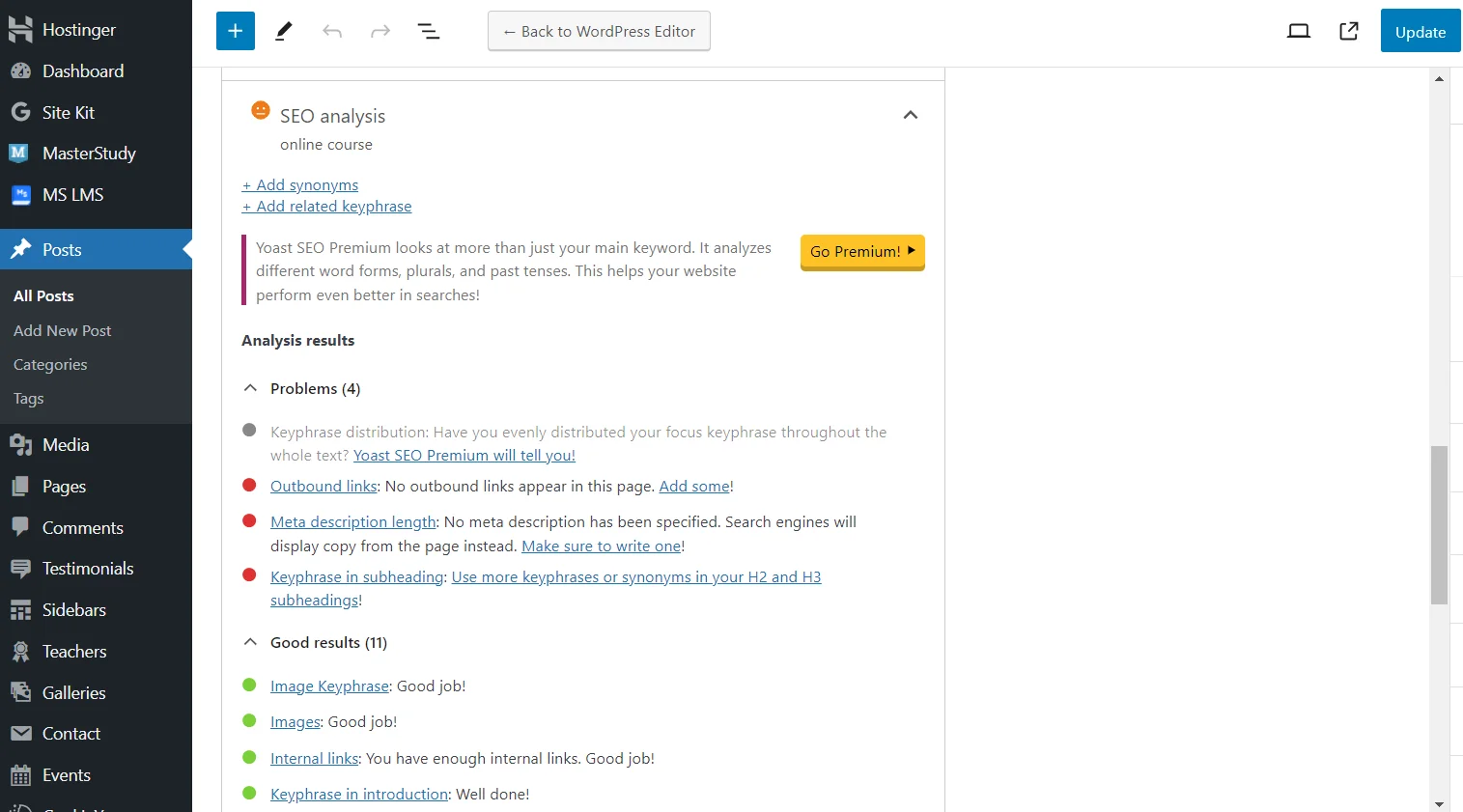
Task: Click the block inserter plus button
Action: [236, 31]
